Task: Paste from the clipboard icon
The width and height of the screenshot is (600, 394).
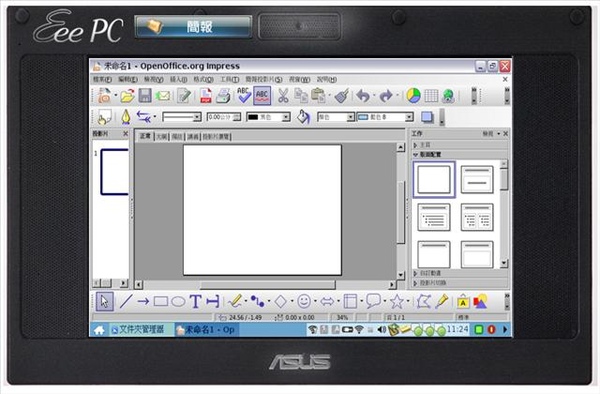Action: (x=318, y=96)
